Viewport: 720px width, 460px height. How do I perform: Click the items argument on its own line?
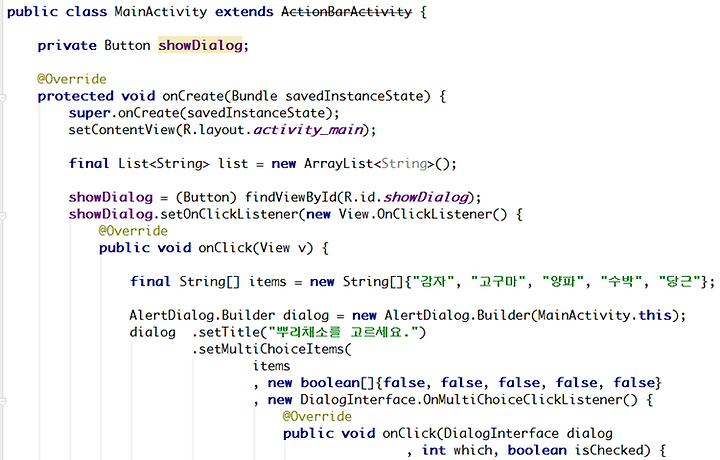click(271, 366)
